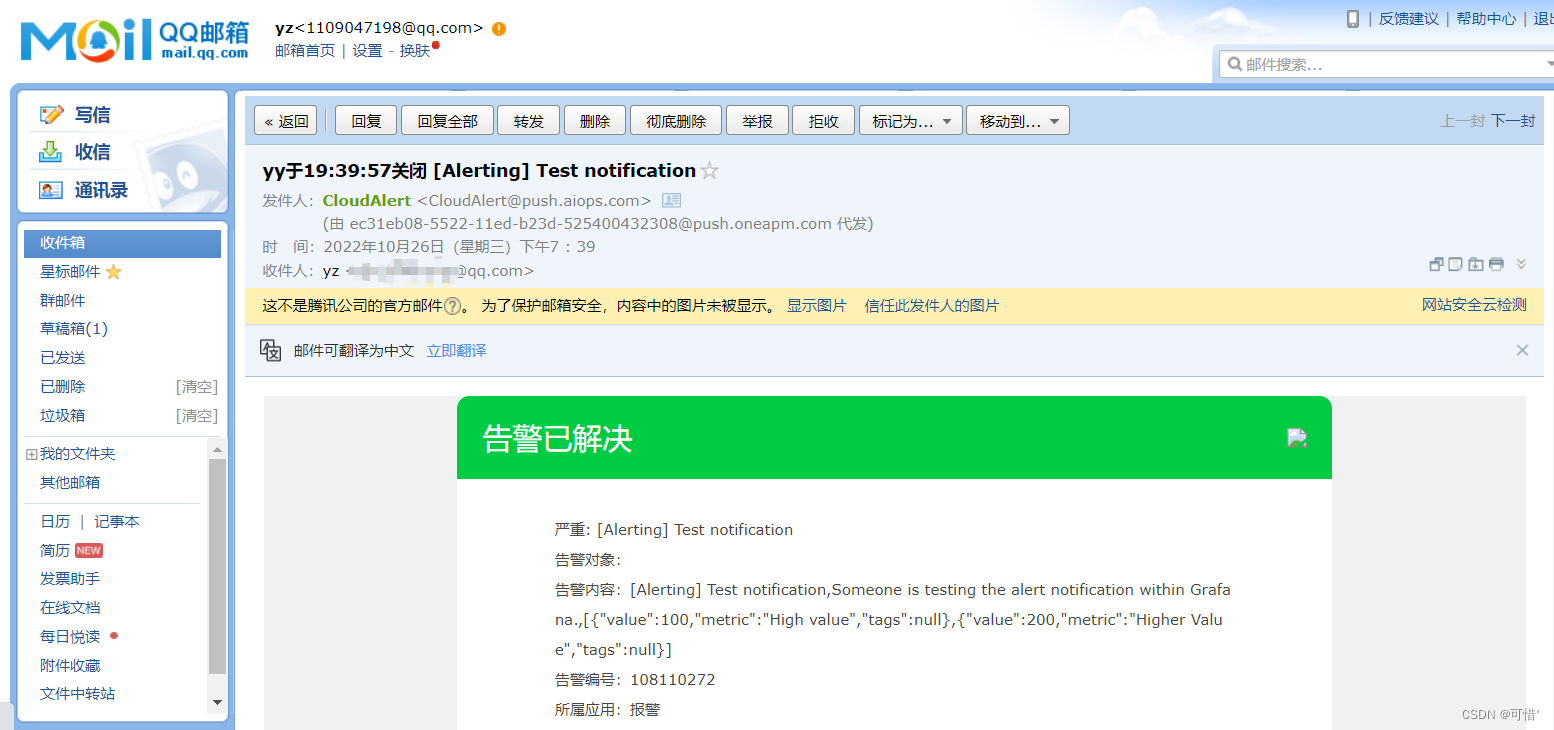Screen dimensions: 1554x730
Task: Click 网站安全云检测 link
Action: 1474,305
